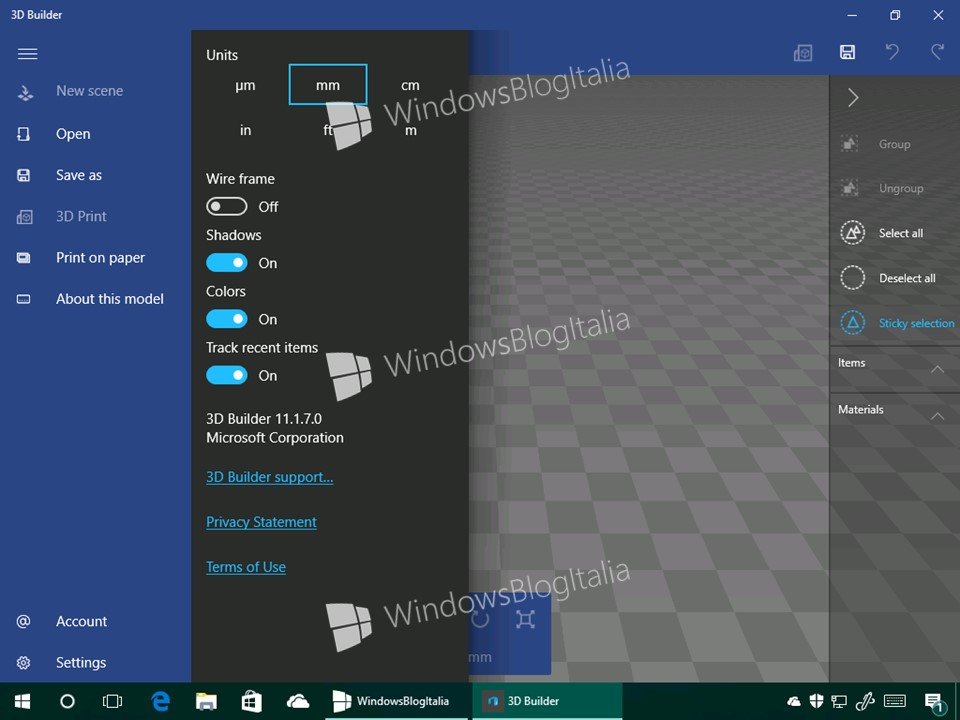Viewport: 960px width, 720px height.
Task: Click the Account @ icon
Action: (23, 621)
